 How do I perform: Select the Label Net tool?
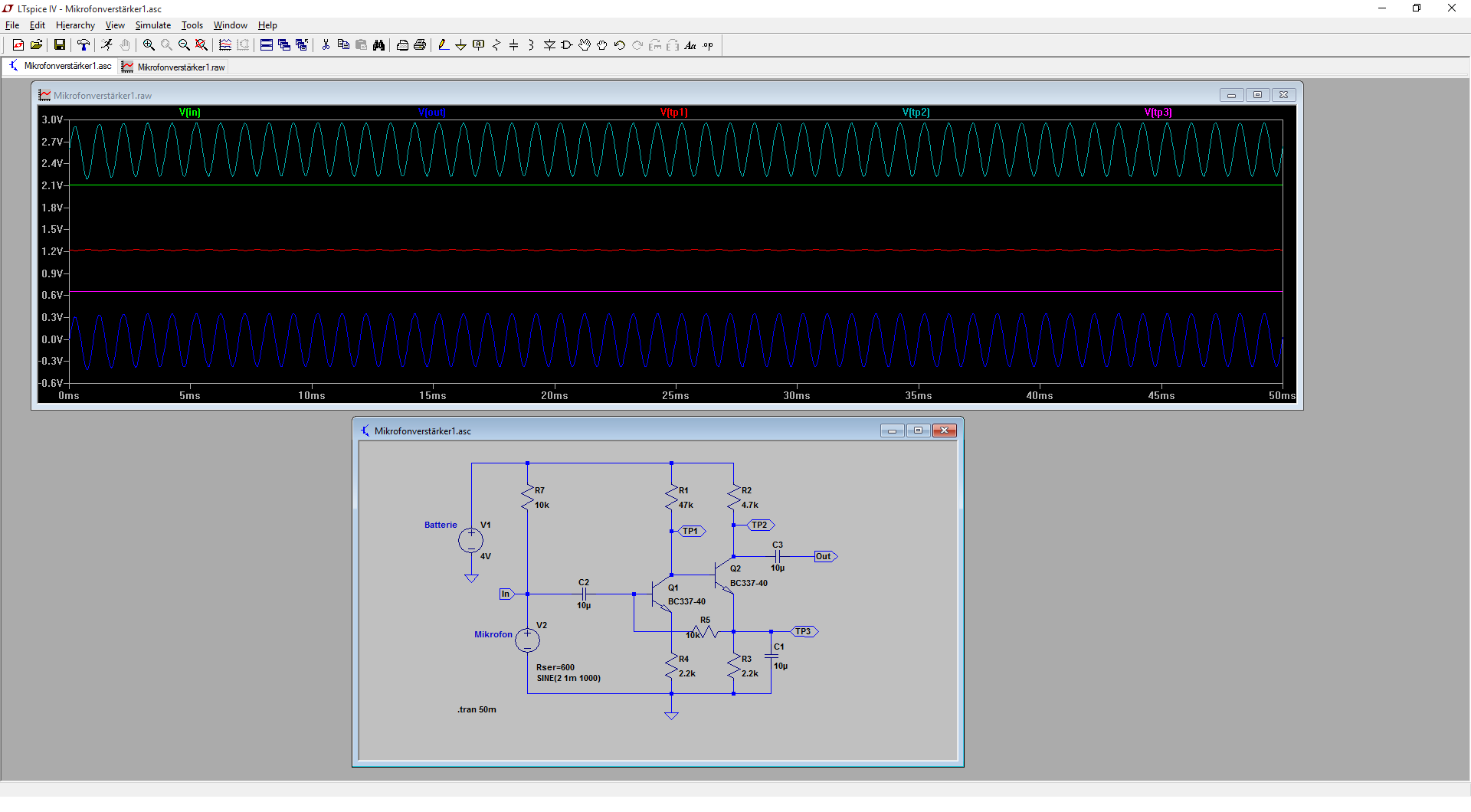point(479,45)
